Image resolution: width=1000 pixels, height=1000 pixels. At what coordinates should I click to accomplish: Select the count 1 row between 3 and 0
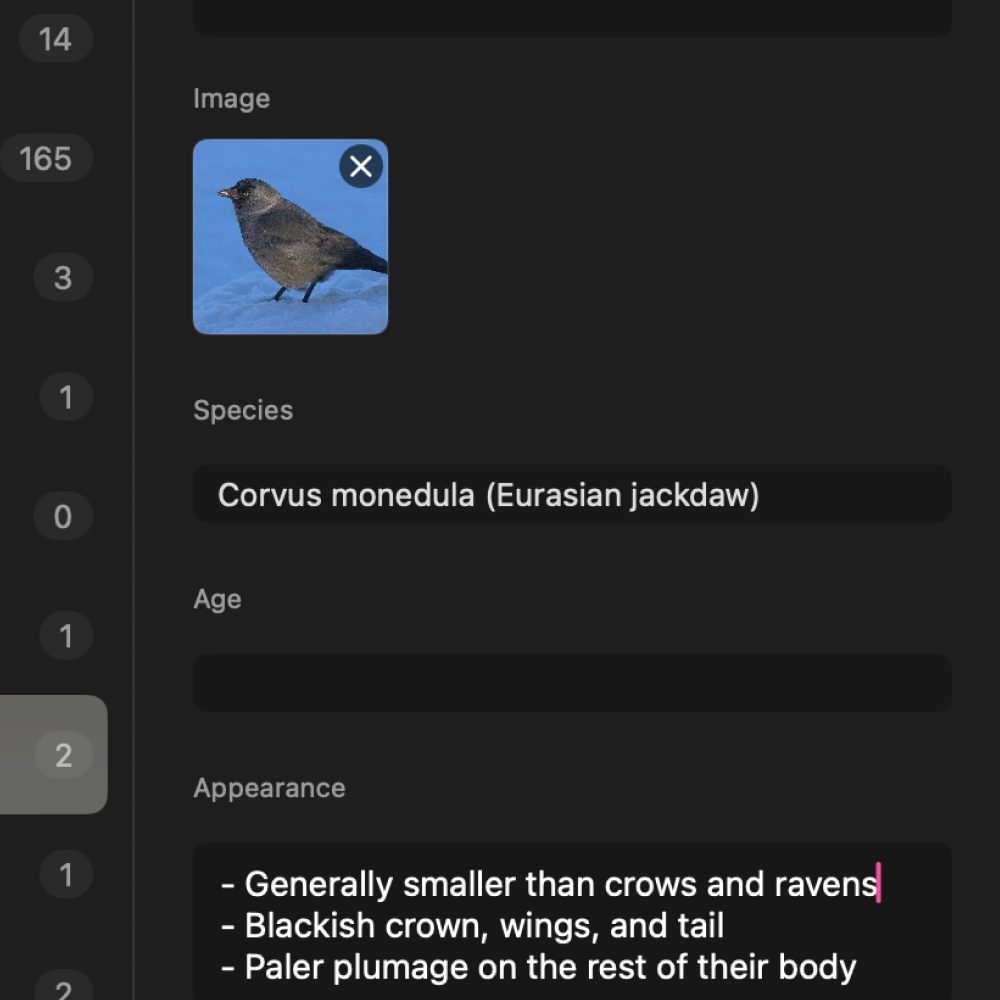[65, 397]
